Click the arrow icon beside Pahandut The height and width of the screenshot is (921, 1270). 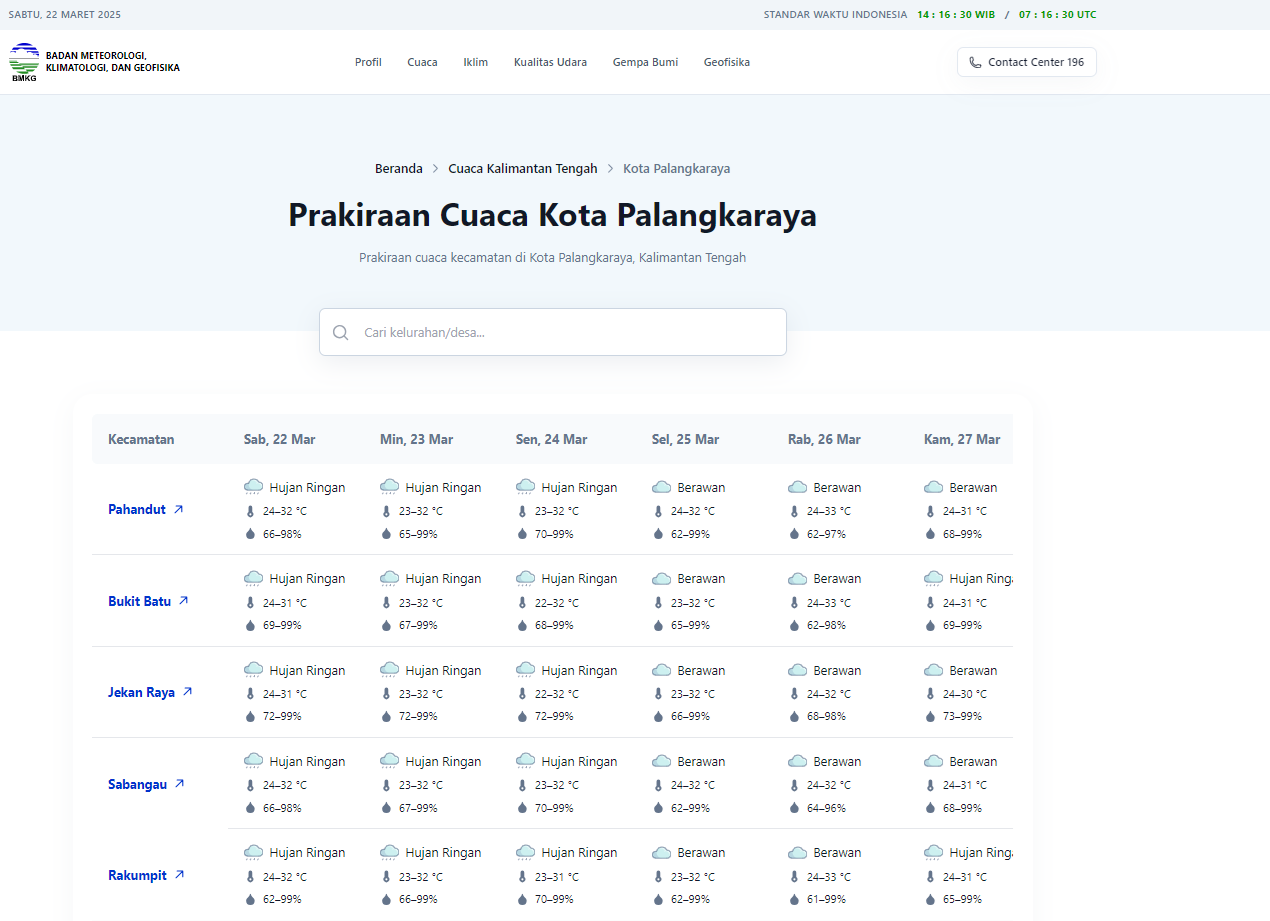(178, 509)
